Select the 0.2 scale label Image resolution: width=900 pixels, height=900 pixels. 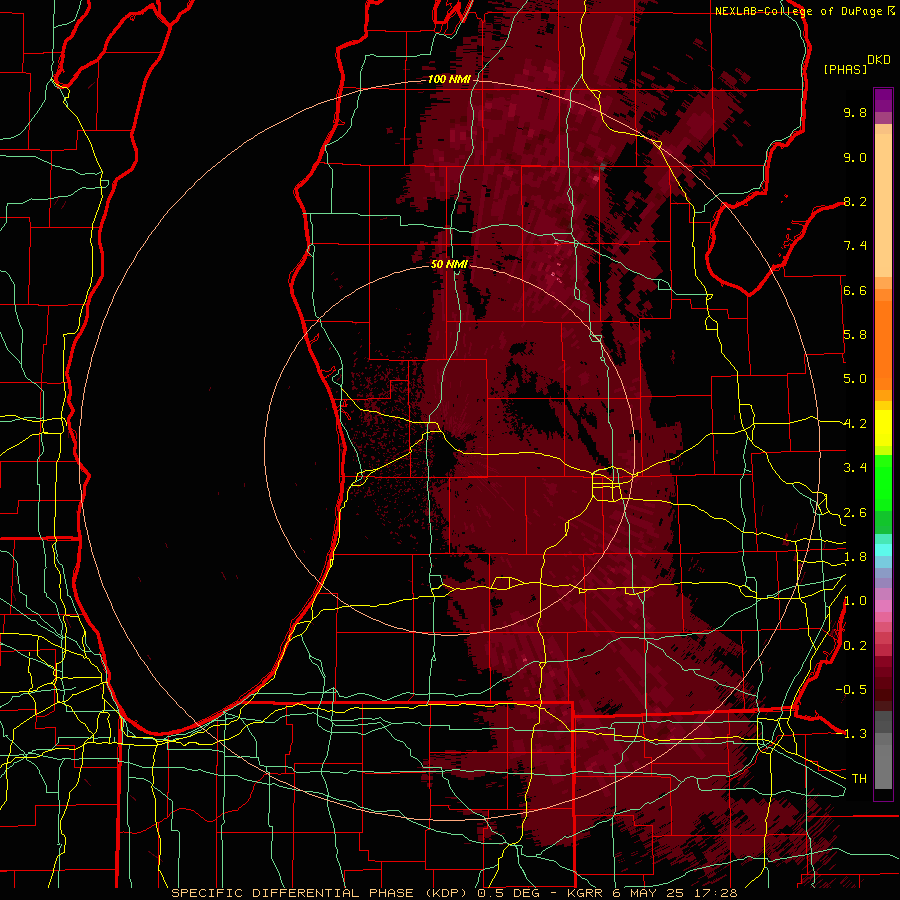855,646
